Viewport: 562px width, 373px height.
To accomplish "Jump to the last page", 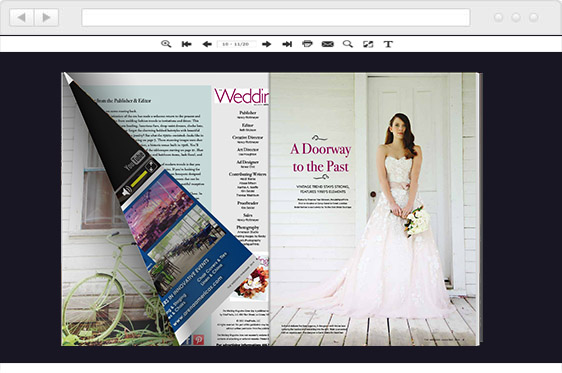I will pyautogui.click(x=287, y=44).
